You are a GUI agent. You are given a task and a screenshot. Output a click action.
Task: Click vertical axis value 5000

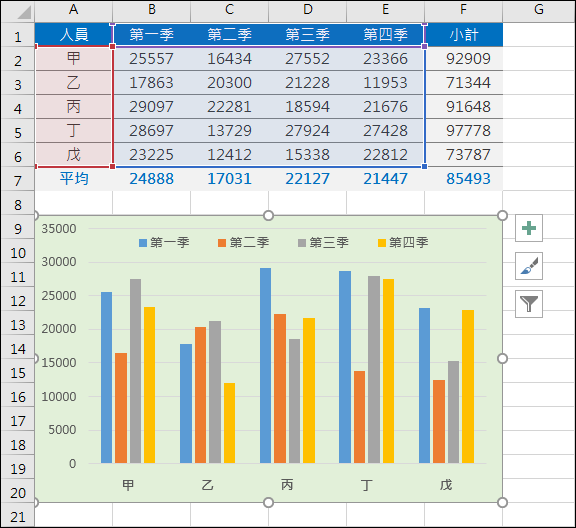[x=62, y=430]
